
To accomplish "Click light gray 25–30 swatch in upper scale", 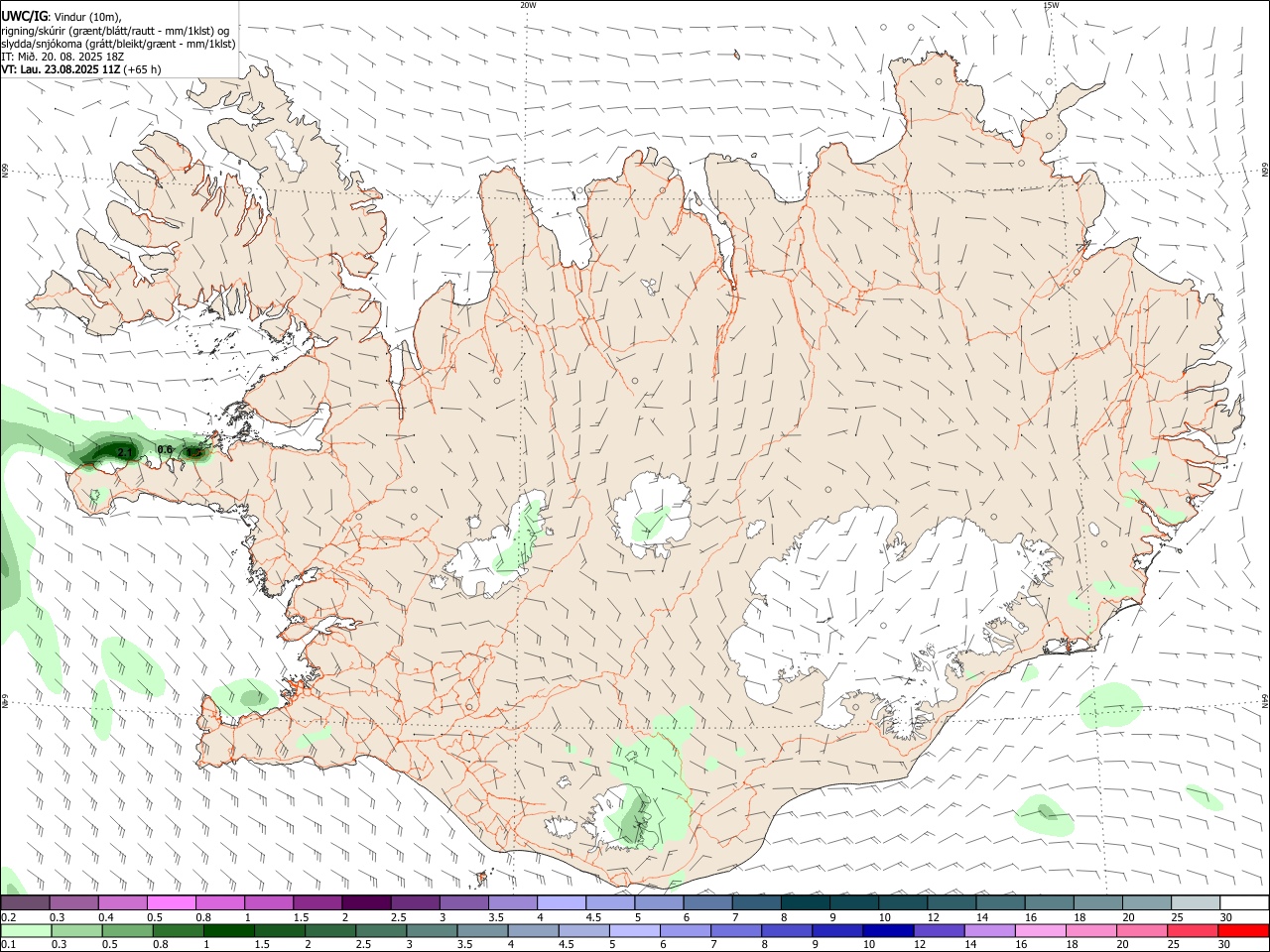I will pos(1196,902).
